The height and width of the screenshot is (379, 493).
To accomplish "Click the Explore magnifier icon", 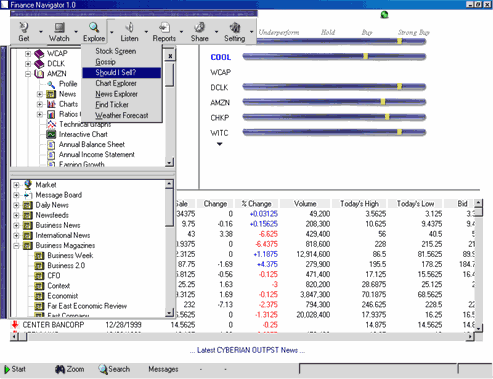I will [x=94, y=27].
